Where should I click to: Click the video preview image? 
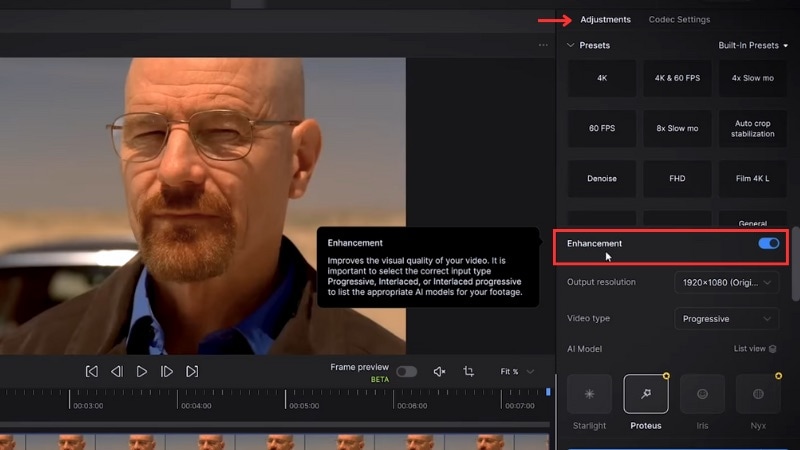click(203, 206)
